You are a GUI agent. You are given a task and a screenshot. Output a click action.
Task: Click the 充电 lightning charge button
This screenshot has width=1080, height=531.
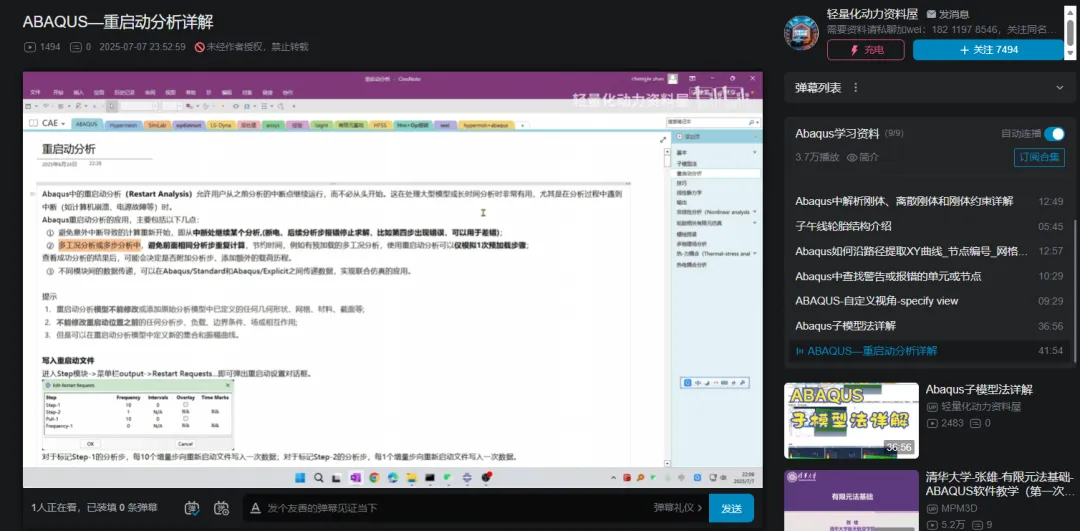[x=865, y=50]
